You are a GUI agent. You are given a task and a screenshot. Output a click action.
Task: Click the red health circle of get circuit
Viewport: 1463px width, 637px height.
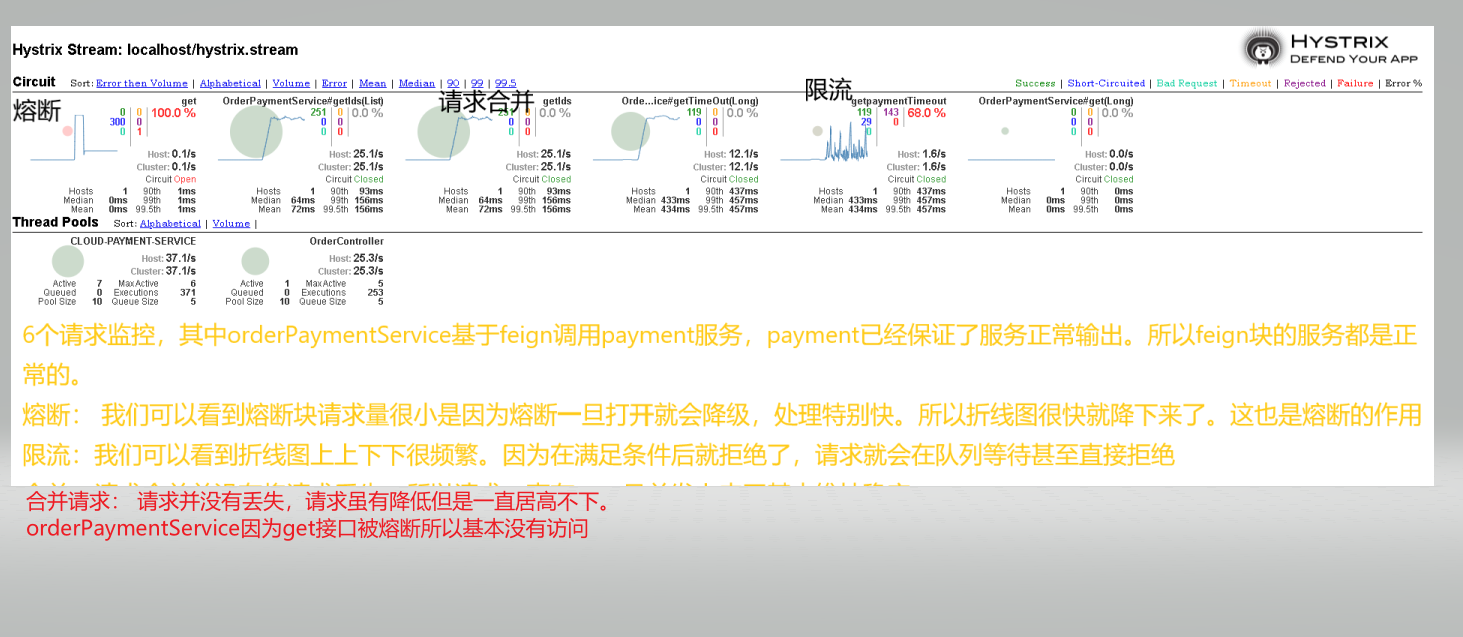point(68,131)
